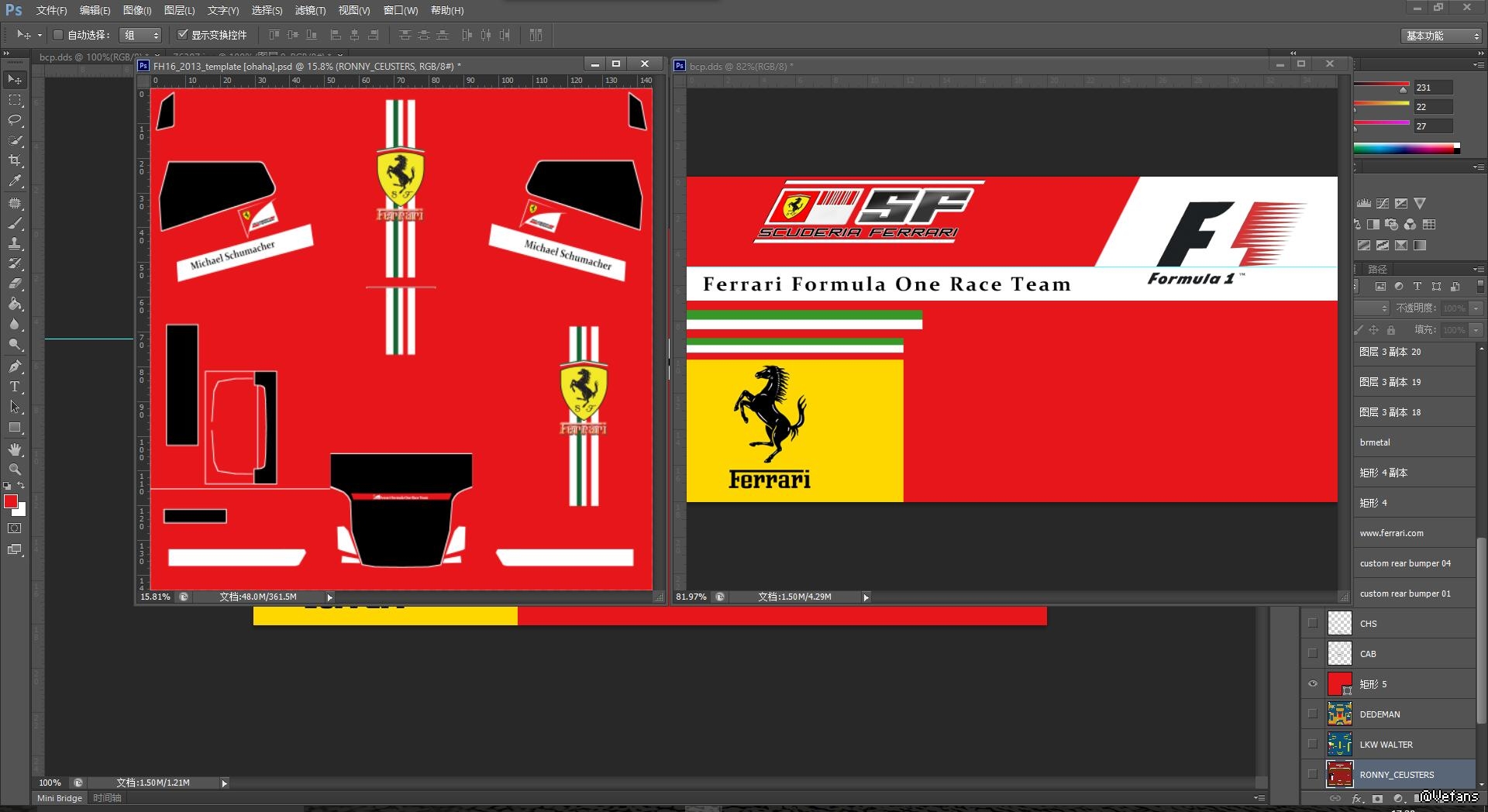The image size is (1488, 812).
Task: Activate the Horizontal Type tool
Action: (15, 387)
